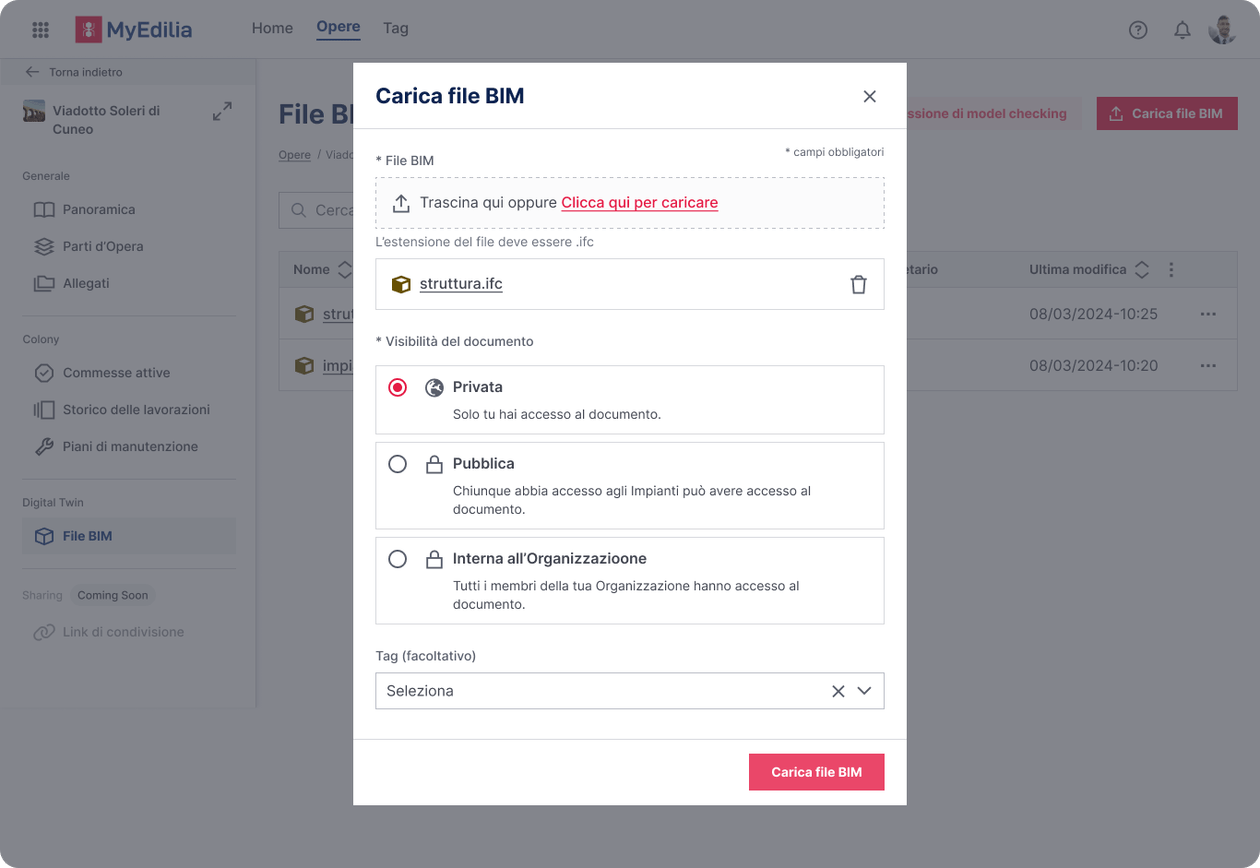The height and width of the screenshot is (868, 1260).
Task: Open column options via the three-dot icon
Action: click(x=1170, y=269)
